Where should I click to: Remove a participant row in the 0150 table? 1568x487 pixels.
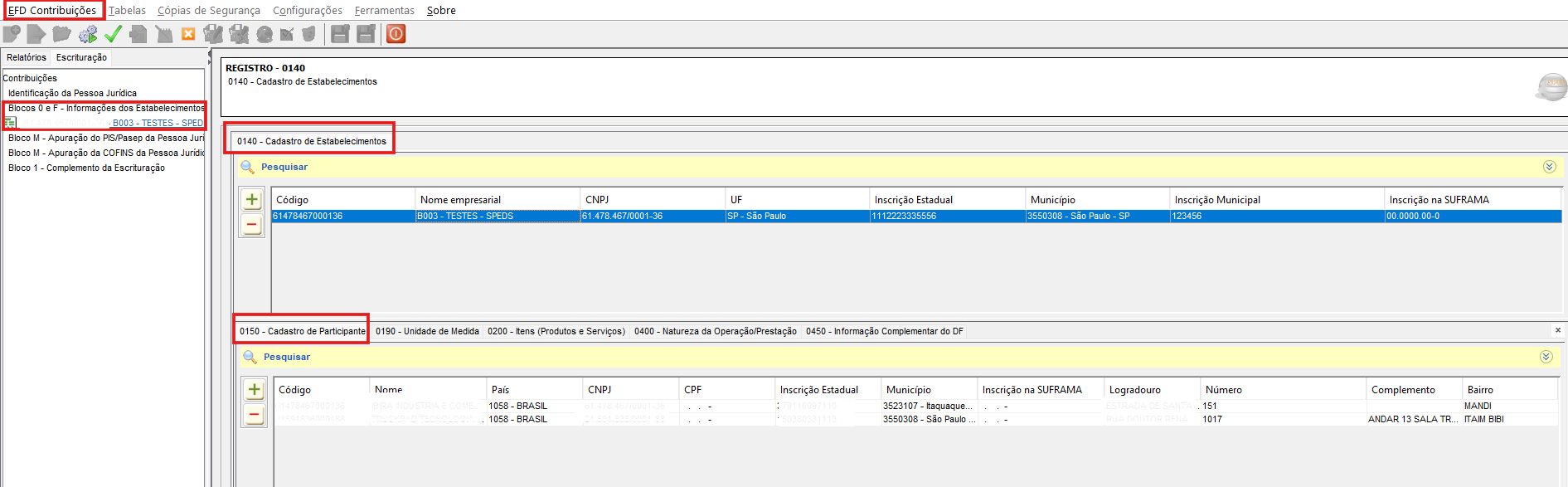(x=255, y=415)
